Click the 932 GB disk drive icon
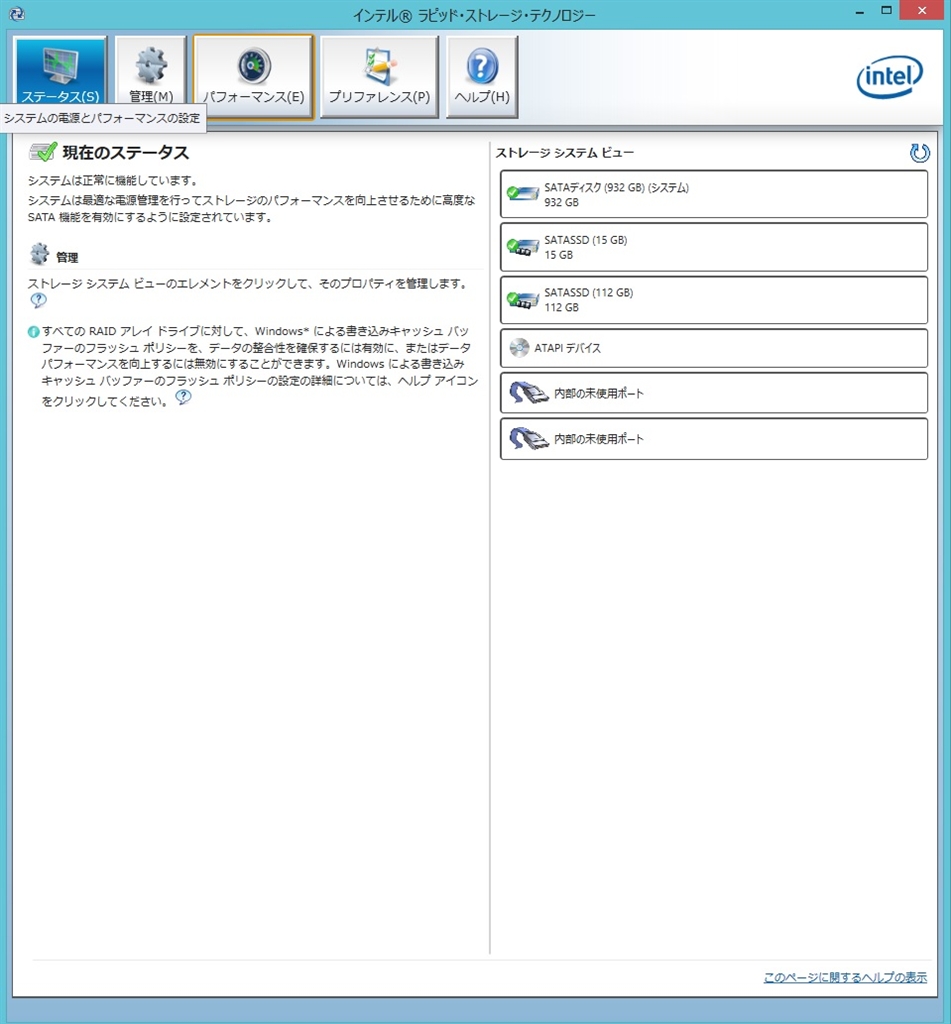Image resolution: width=951 pixels, height=1024 pixels. [523, 193]
